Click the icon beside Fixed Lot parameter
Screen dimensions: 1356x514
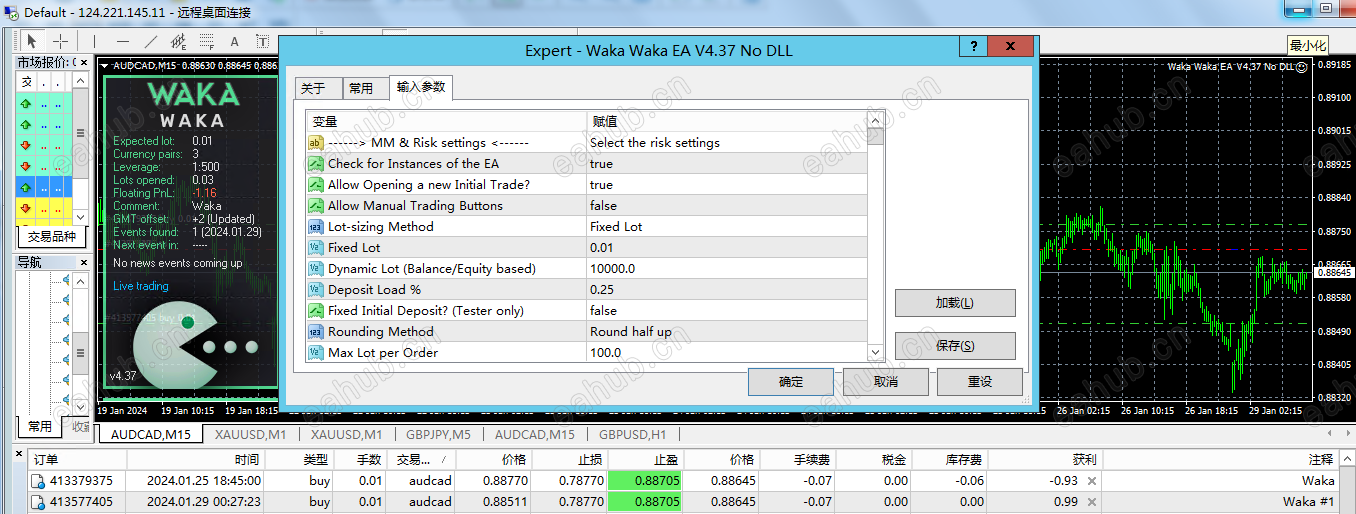point(316,248)
